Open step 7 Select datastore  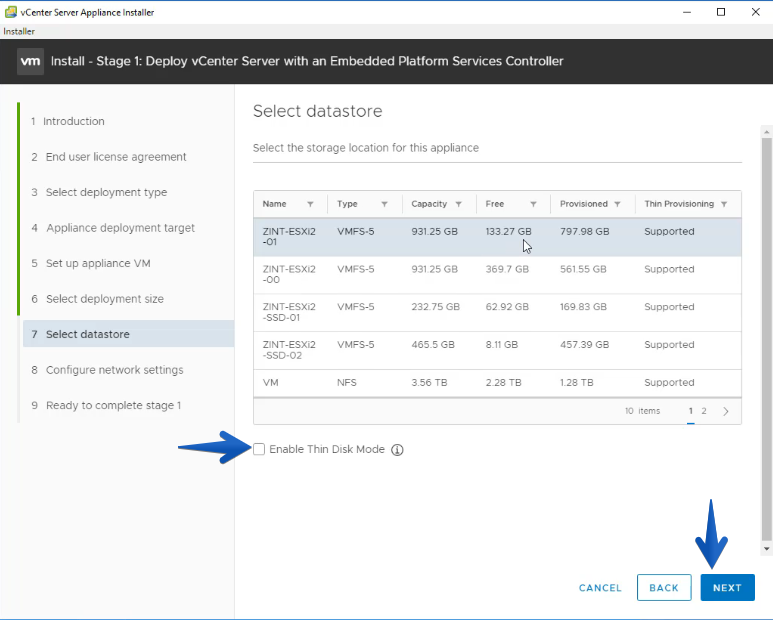tap(128, 334)
